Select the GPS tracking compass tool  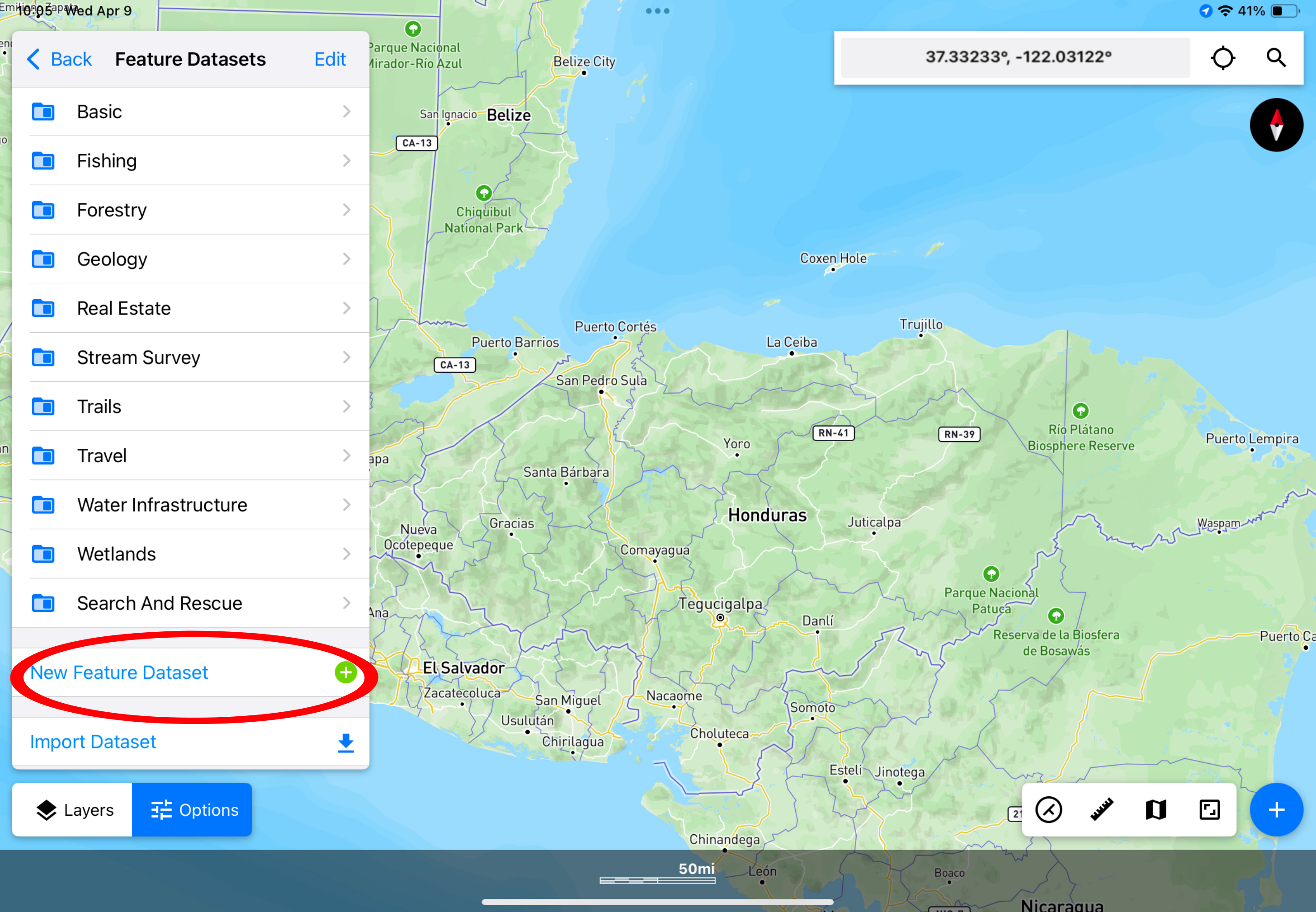[x=1048, y=810]
